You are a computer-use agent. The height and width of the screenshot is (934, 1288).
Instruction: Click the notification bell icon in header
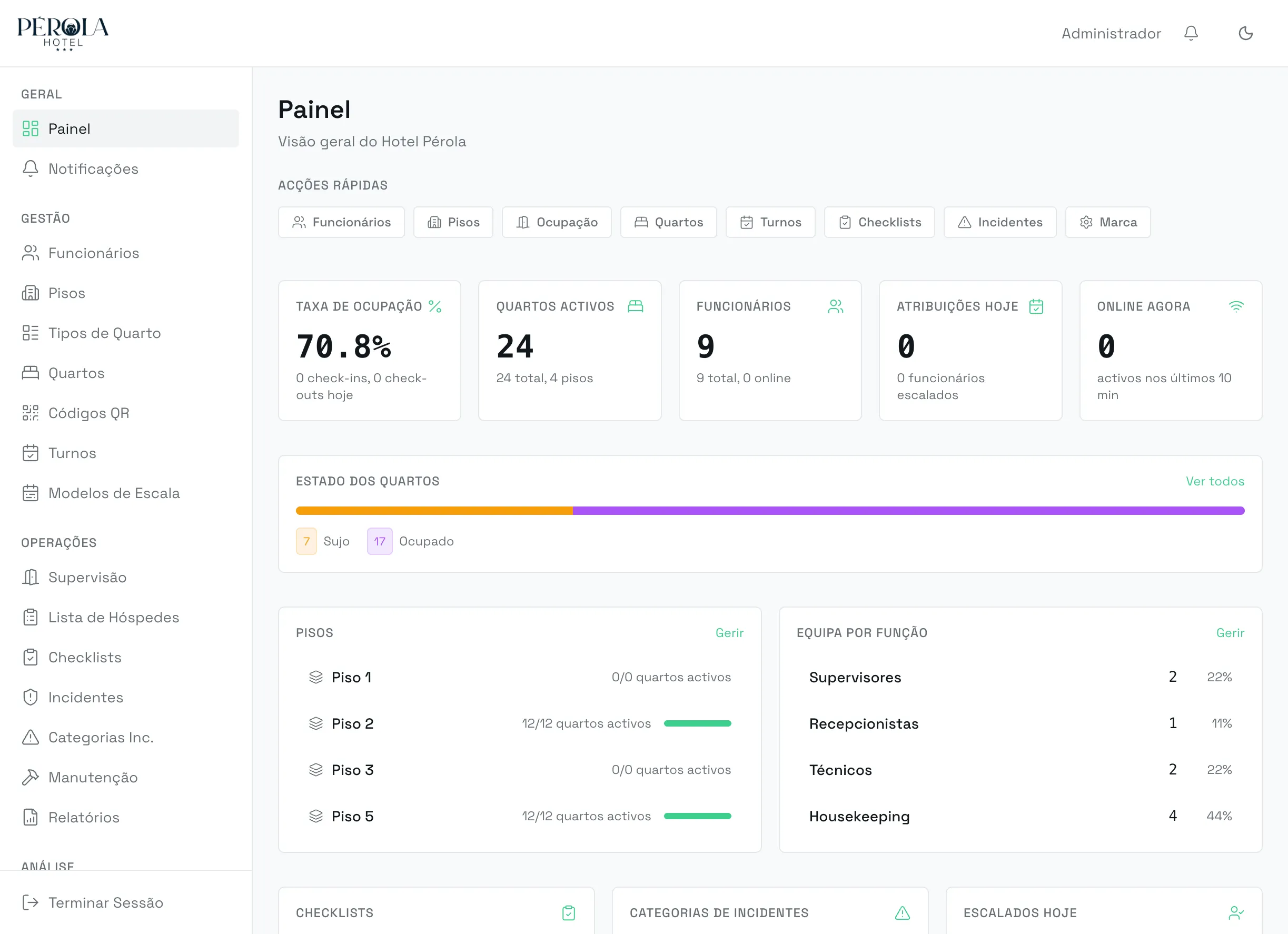pos(1191,33)
